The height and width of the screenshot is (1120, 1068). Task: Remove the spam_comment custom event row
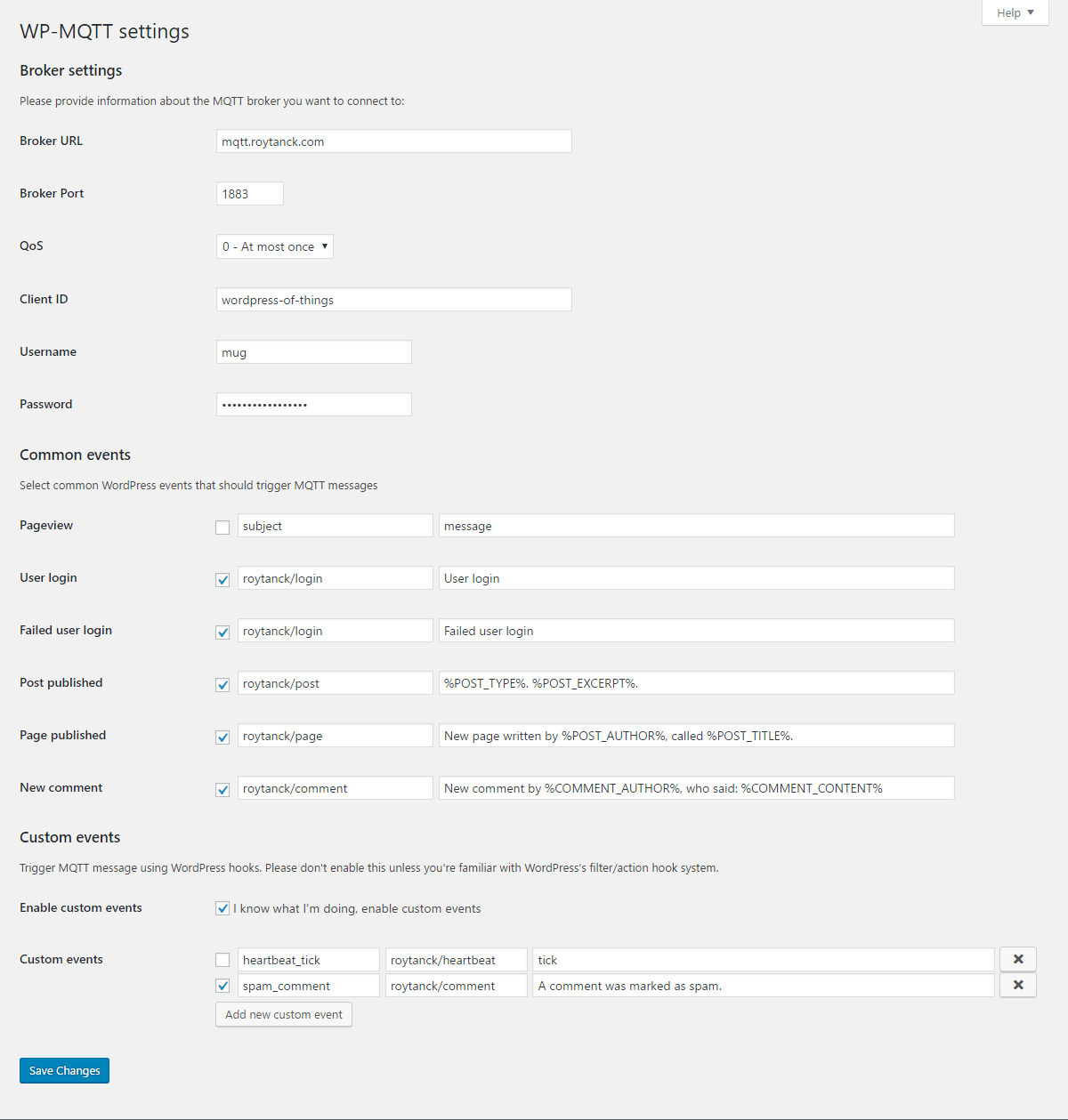point(1018,985)
